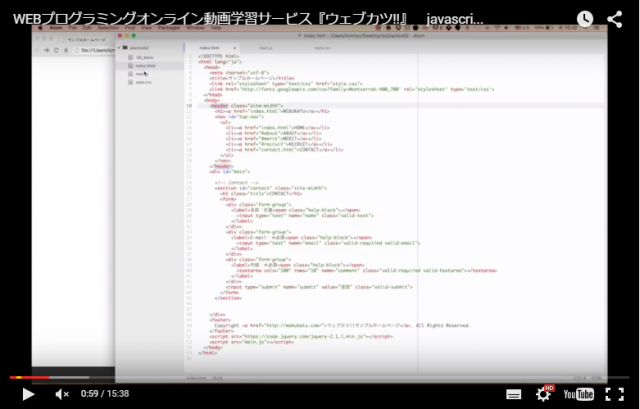Image resolution: width=640 pixels, height=409 pixels.
Task: Click the 0:59 / 15:38 time display
Action: (105, 394)
